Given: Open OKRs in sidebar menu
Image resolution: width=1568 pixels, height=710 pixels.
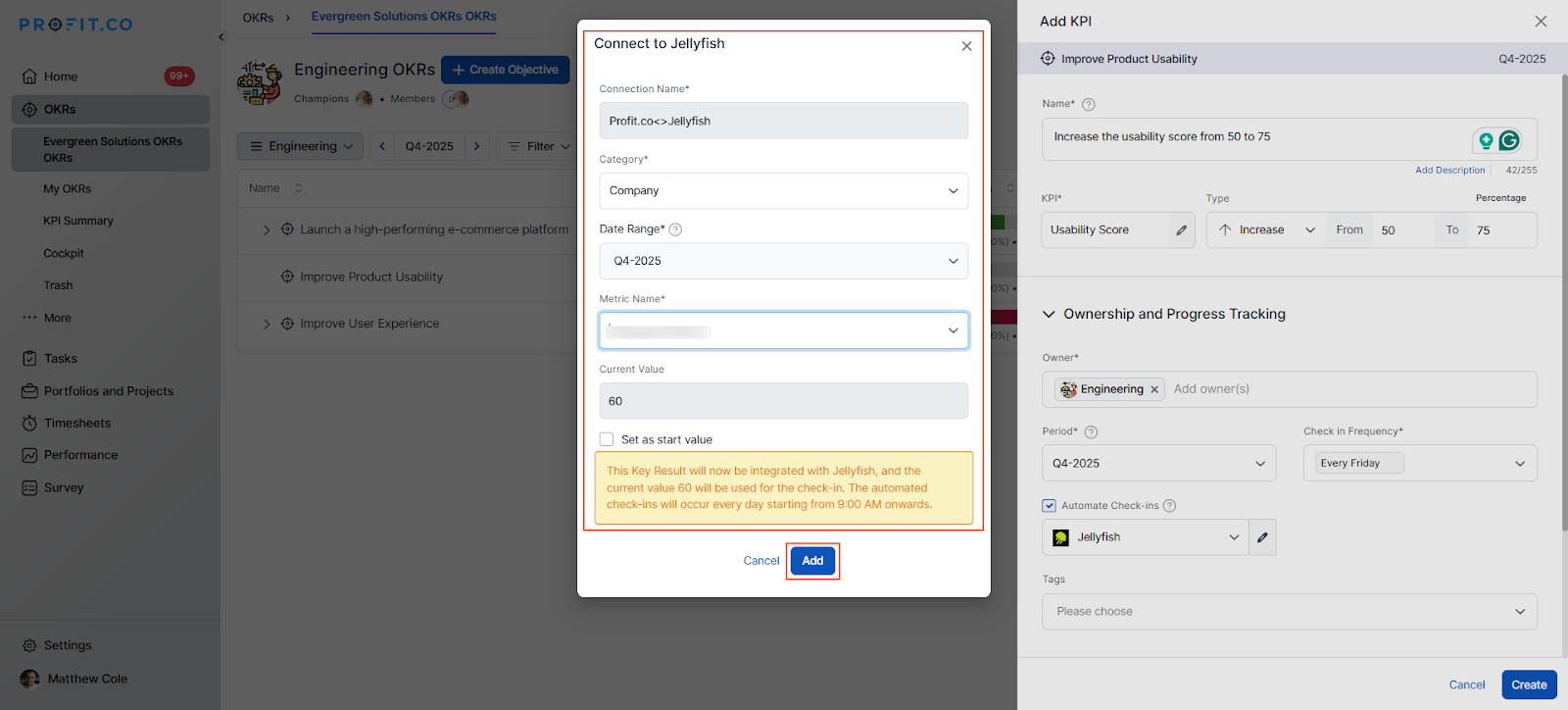Looking at the screenshot, I should [x=111, y=110].
